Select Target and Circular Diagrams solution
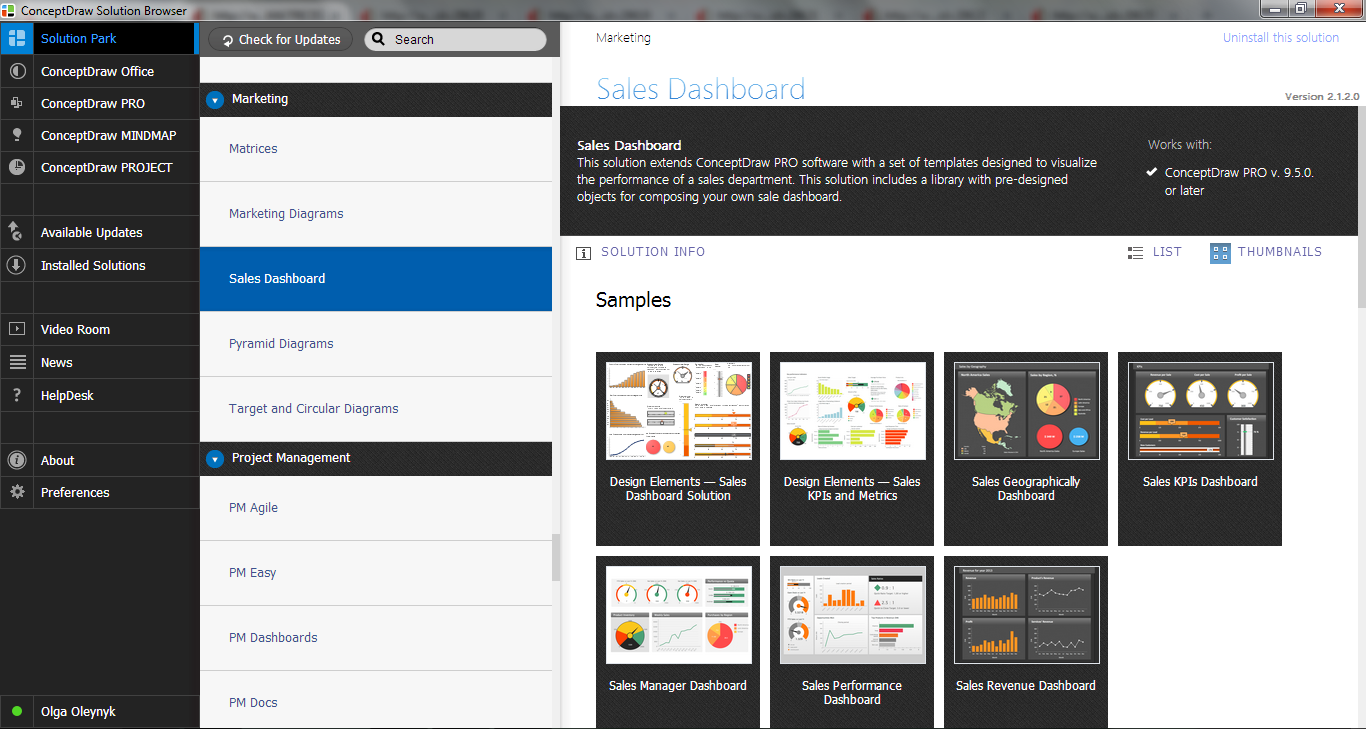The image size is (1366, 729). click(x=376, y=409)
